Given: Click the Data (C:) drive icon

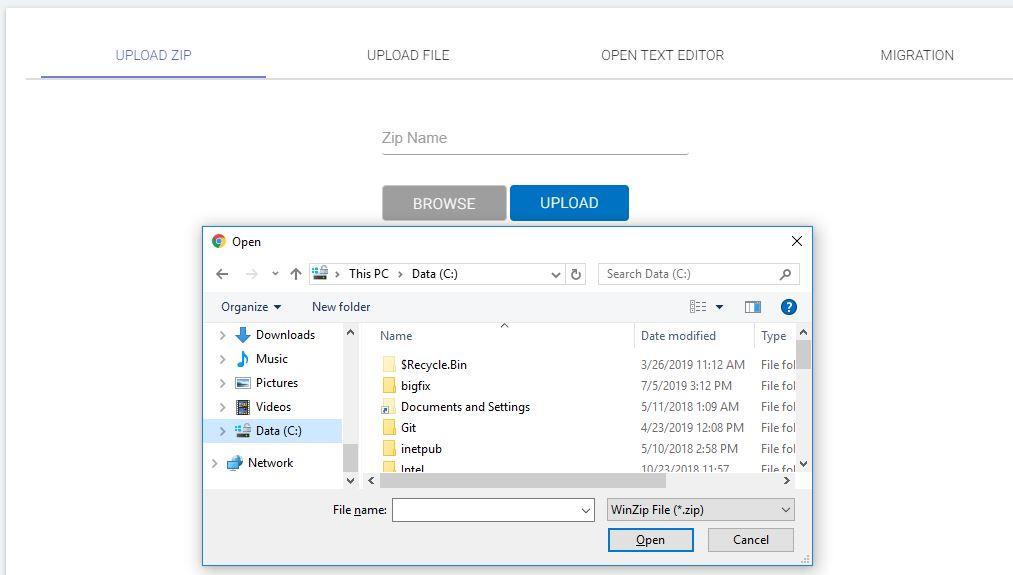Looking at the screenshot, I should (243, 430).
